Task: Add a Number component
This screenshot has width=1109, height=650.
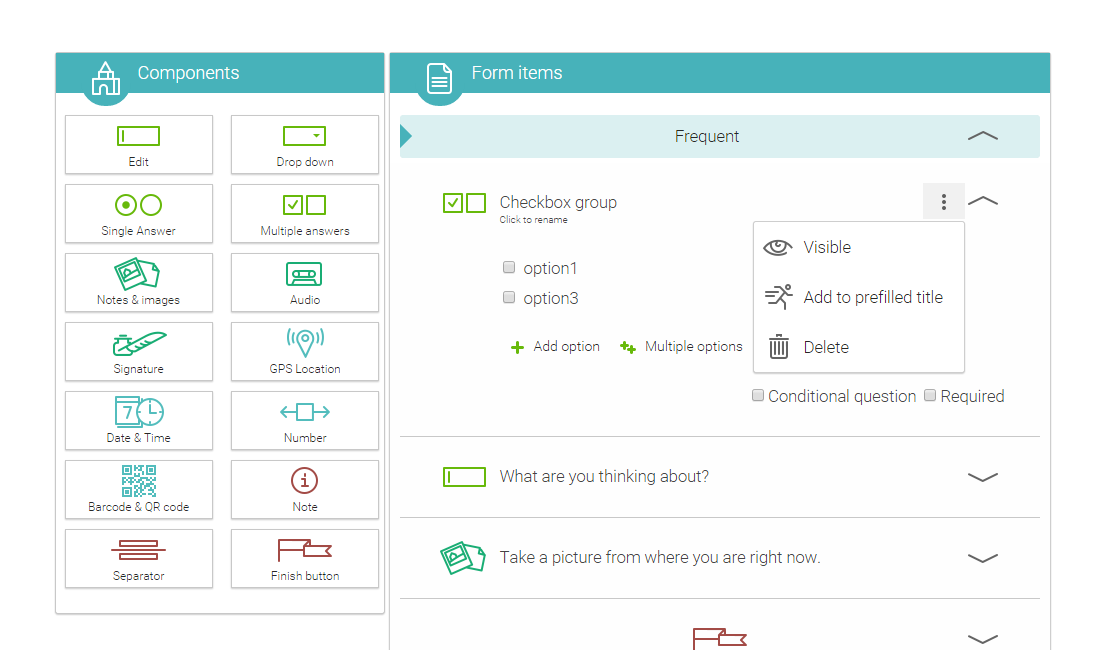Action: click(305, 420)
